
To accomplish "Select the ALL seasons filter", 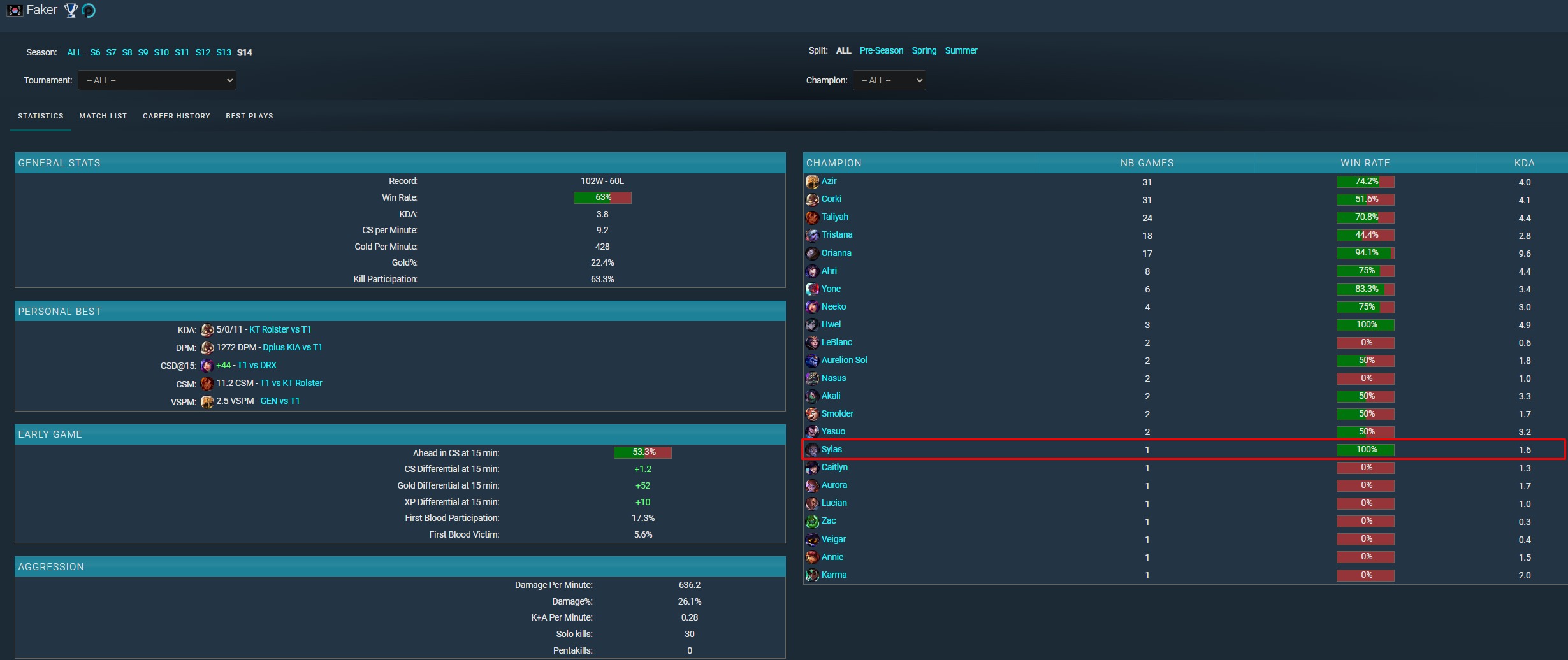I will coord(75,52).
